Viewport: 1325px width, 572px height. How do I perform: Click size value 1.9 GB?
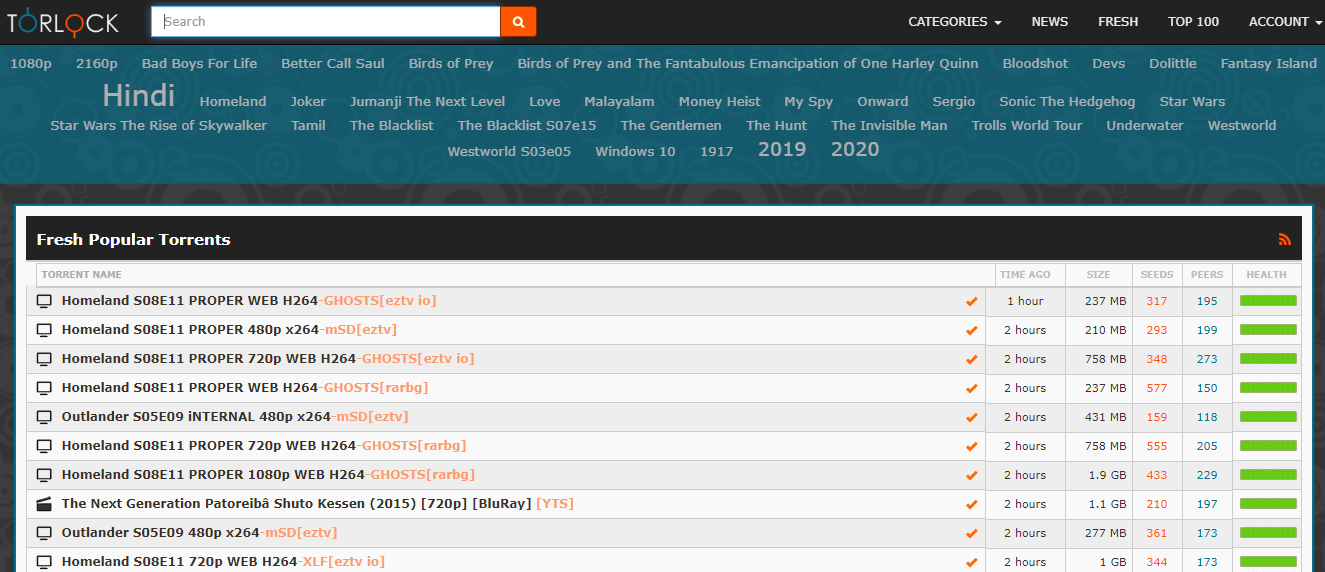pyautogui.click(x=1107, y=475)
